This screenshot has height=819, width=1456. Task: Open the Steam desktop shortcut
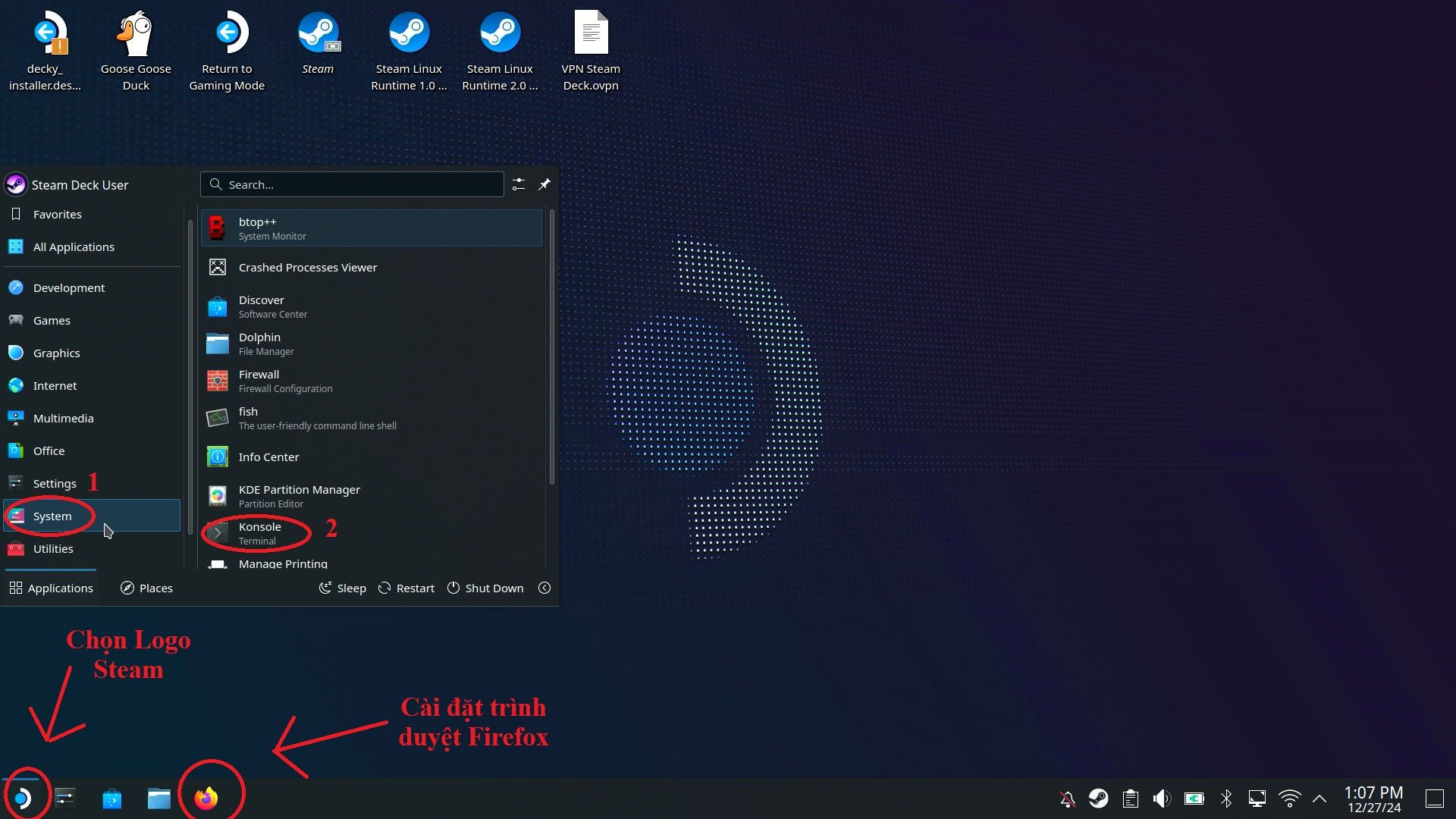318,43
